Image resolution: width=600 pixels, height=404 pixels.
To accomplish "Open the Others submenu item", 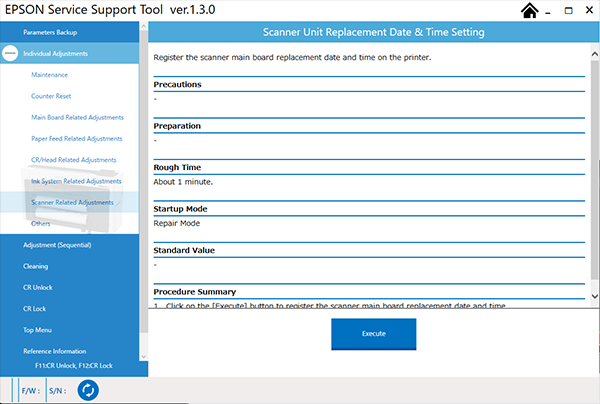I will pyautogui.click(x=41, y=223).
